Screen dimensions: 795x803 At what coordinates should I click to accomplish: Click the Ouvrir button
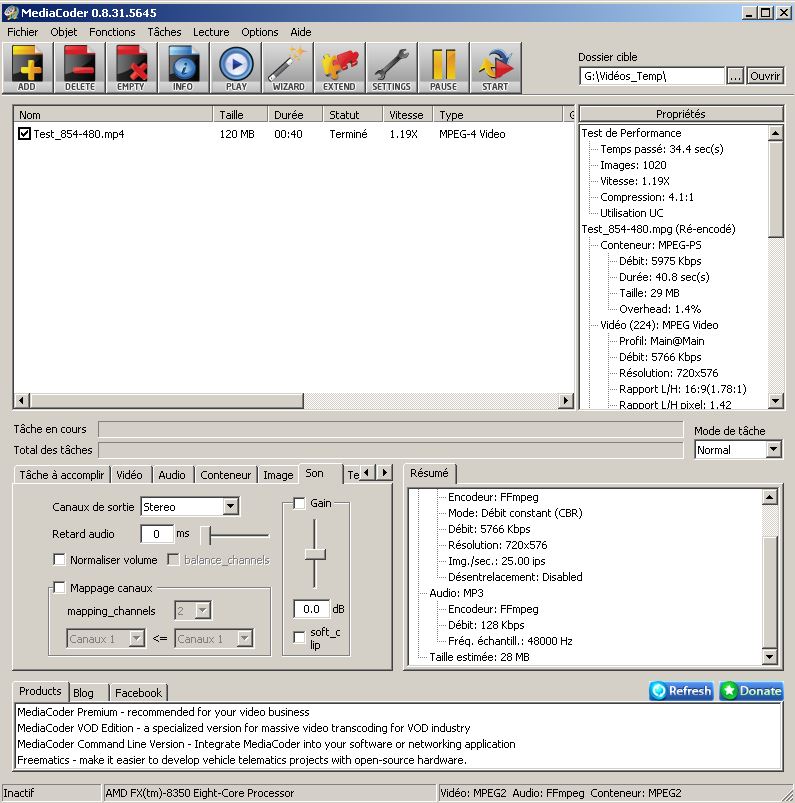point(765,76)
